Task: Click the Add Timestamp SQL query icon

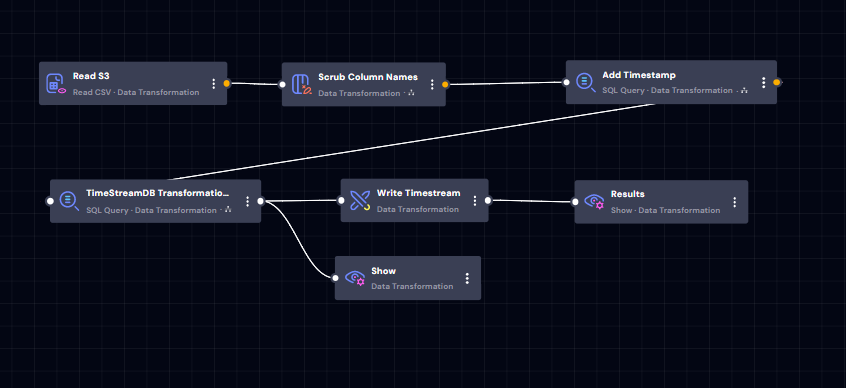Action: (586, 82)
